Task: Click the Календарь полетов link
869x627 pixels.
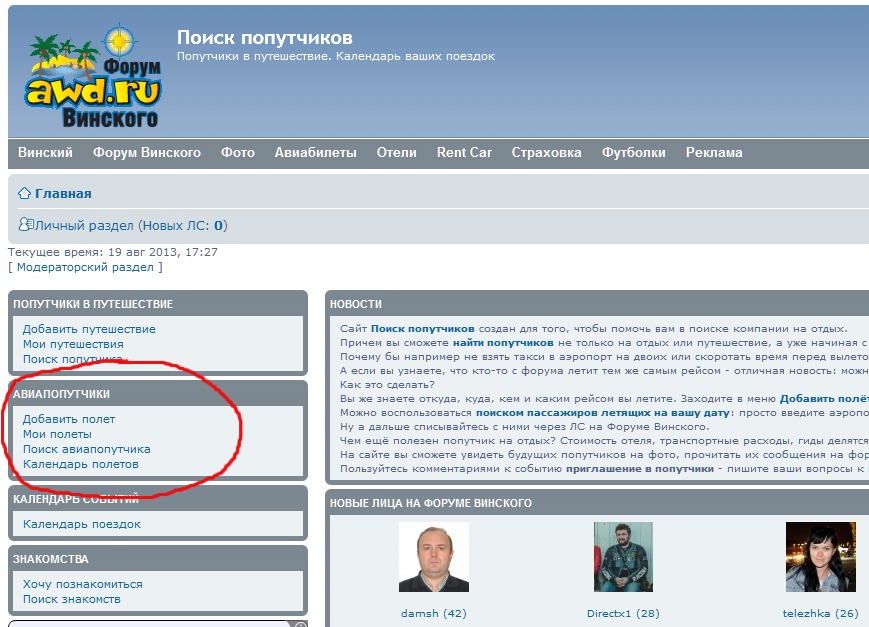Action: pyautogui.click(x=80, y=464)
